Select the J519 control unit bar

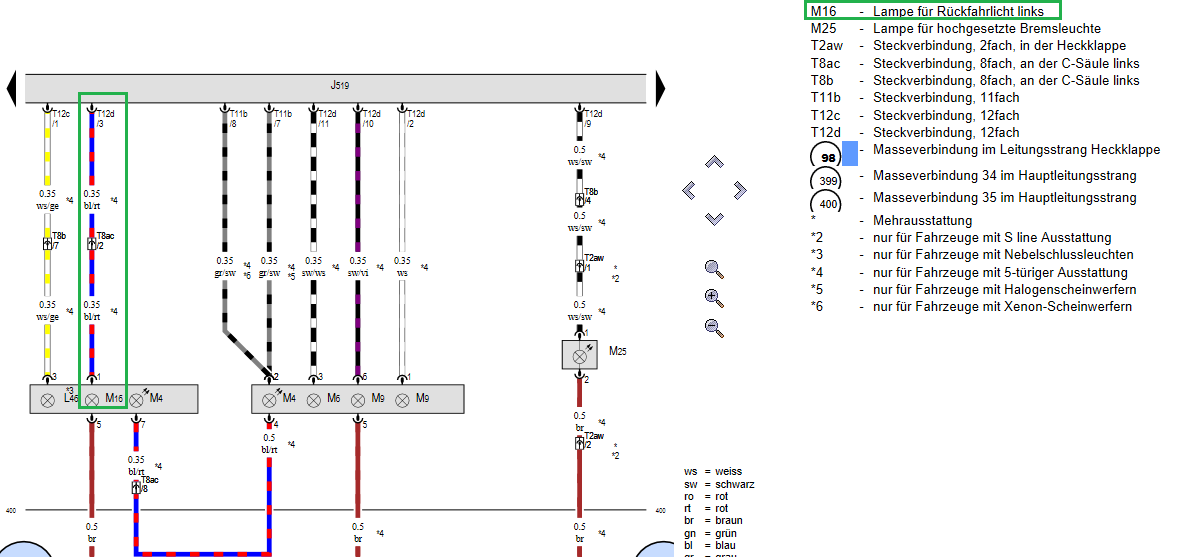pos(335,88)
